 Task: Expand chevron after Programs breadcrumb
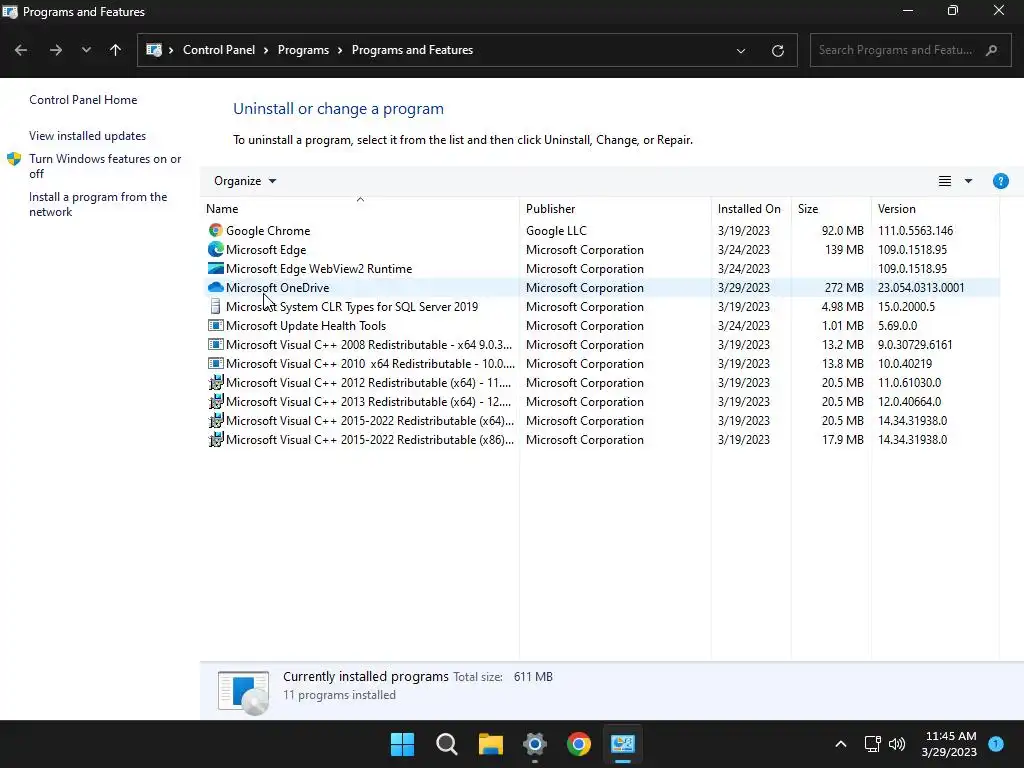(340, 50)
